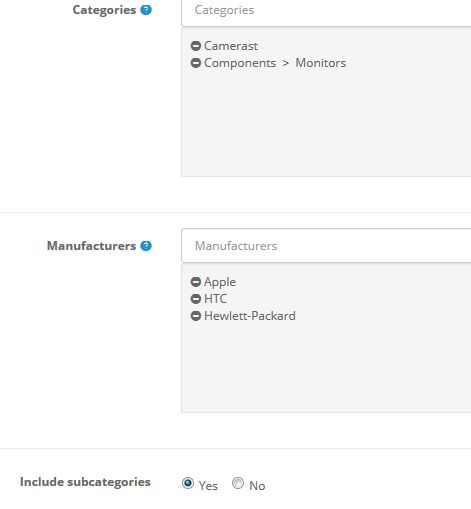Click the Hewlett-Packard entry text

[x=250, y=316]
